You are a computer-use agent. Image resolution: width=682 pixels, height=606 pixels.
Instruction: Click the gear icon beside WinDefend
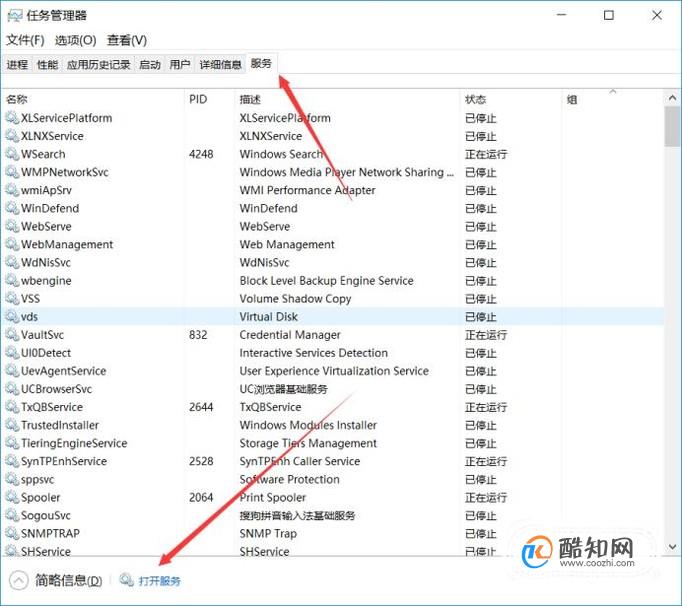click(12, 208)
